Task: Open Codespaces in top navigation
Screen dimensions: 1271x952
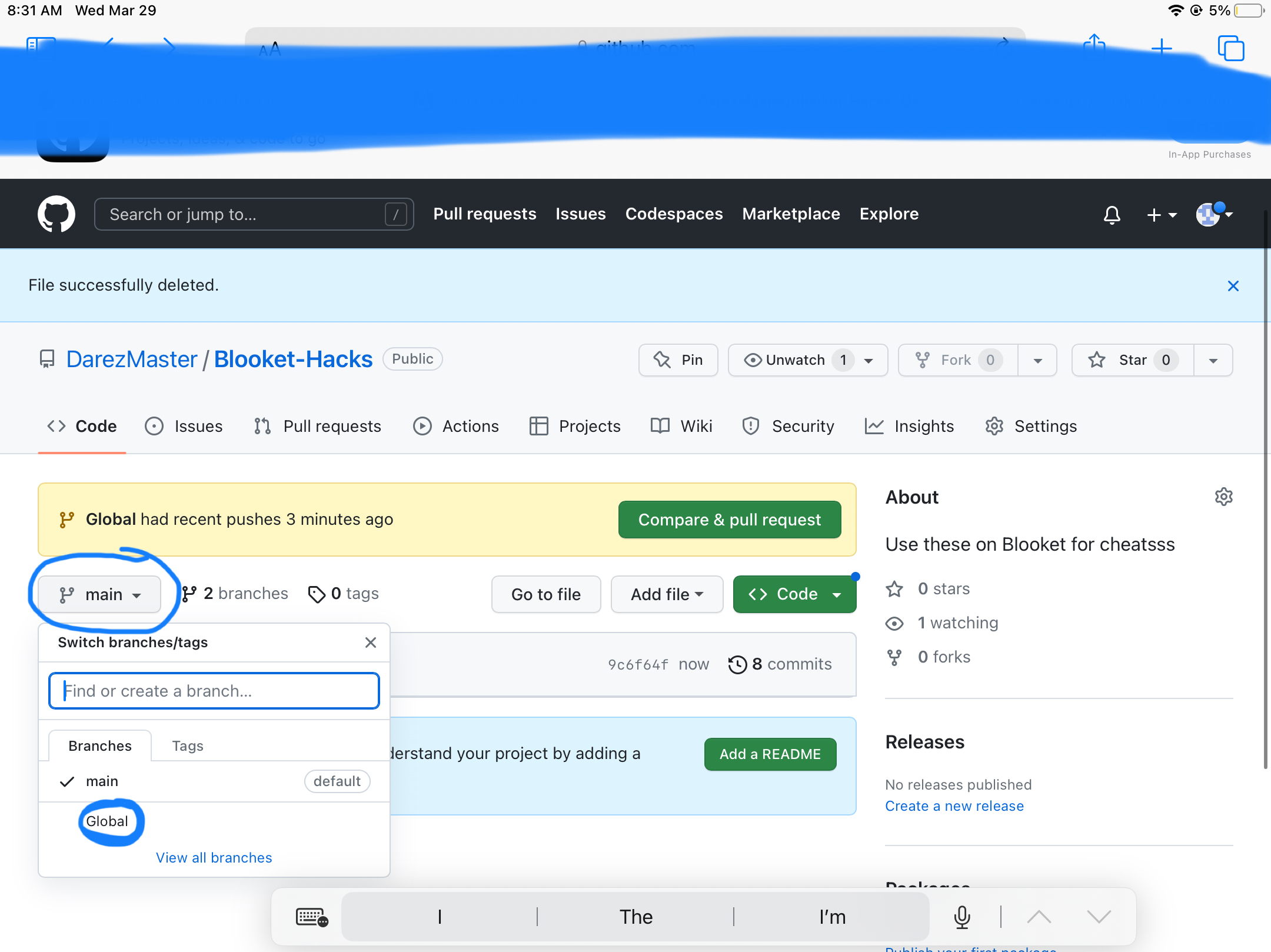Action: (x=674, y=214)
